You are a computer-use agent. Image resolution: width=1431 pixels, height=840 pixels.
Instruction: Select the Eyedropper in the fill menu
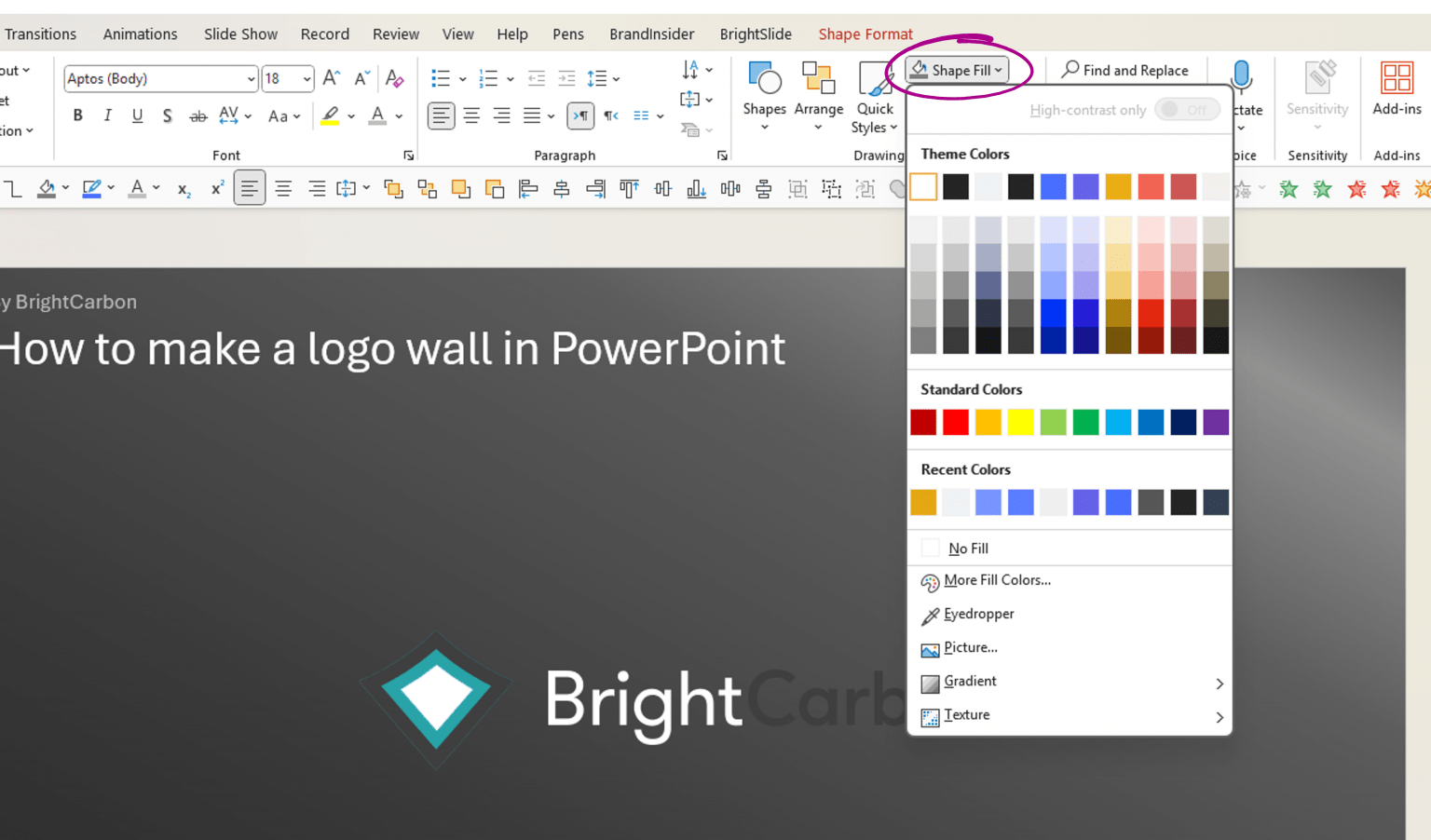click(978, 614)
